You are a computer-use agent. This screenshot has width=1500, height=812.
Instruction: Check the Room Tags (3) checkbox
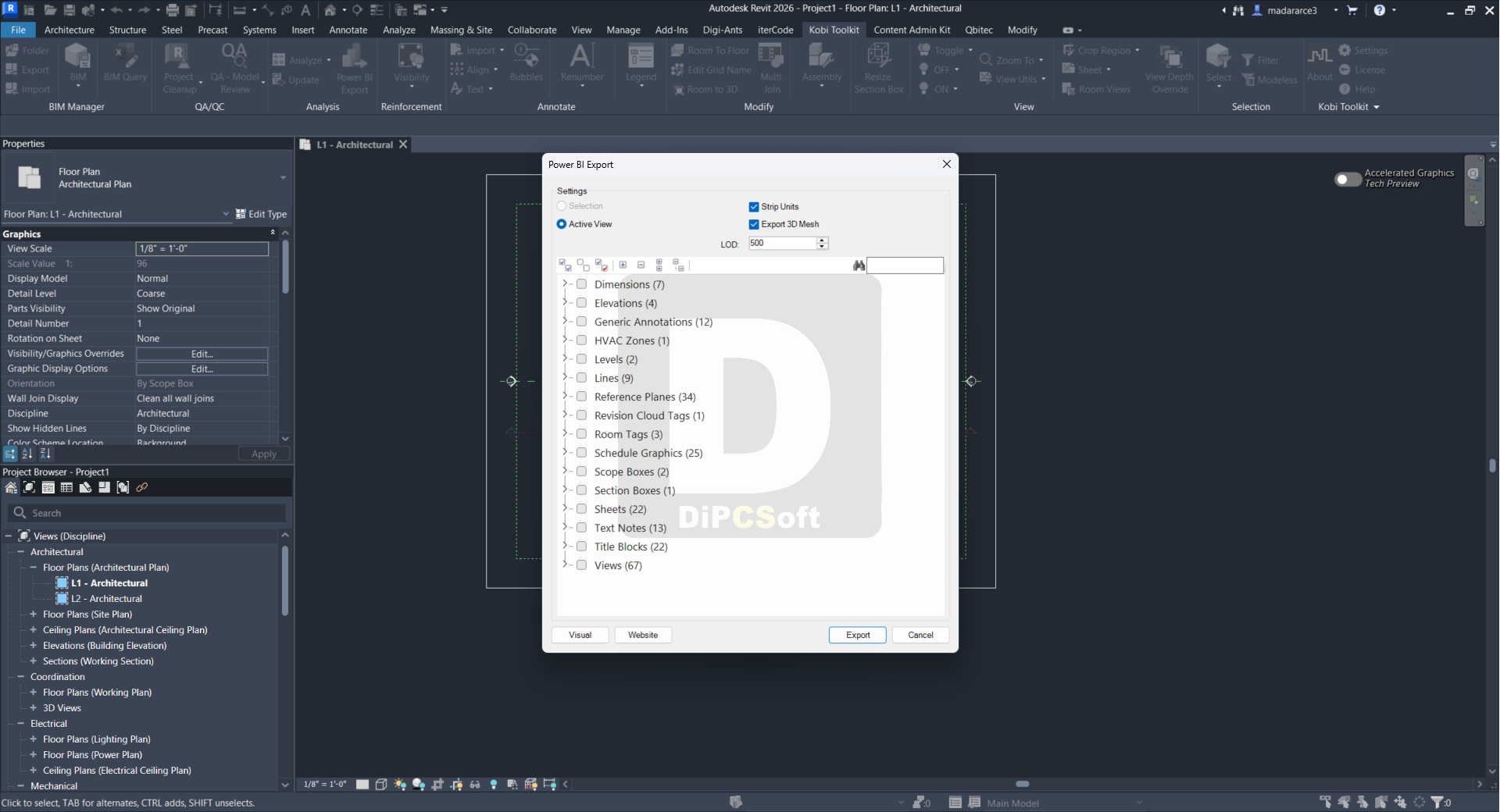[x=581, y=434]
